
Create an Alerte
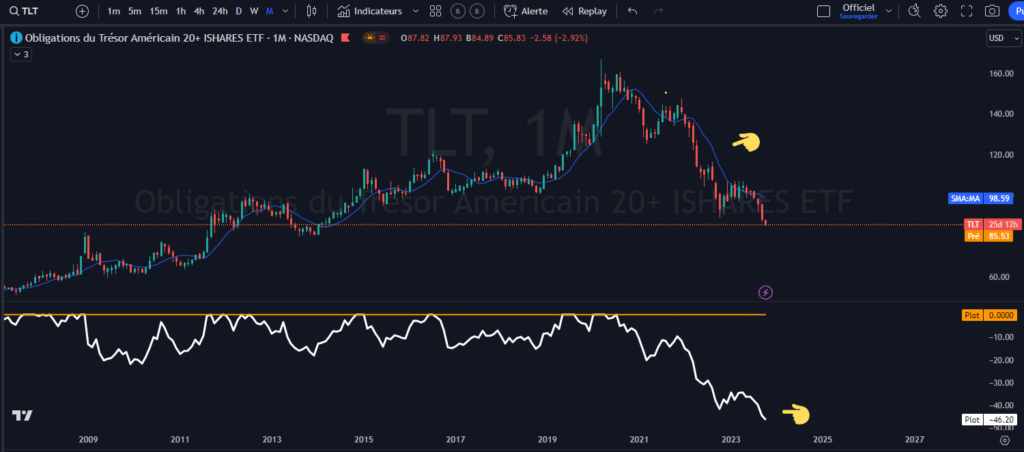tap(526, 11)
